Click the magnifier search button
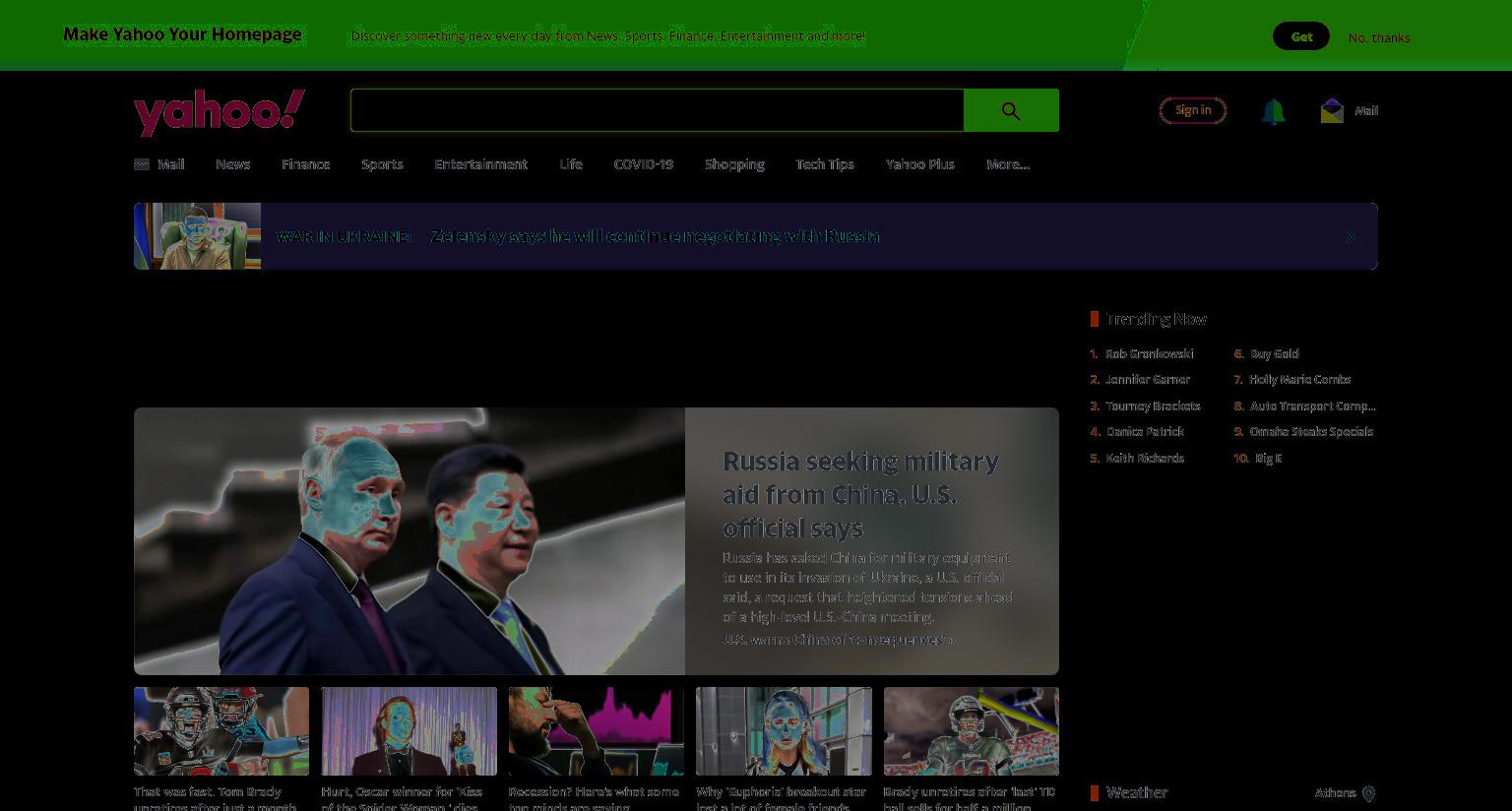This screenshot has width=1512, height=811. point(1011,110)
